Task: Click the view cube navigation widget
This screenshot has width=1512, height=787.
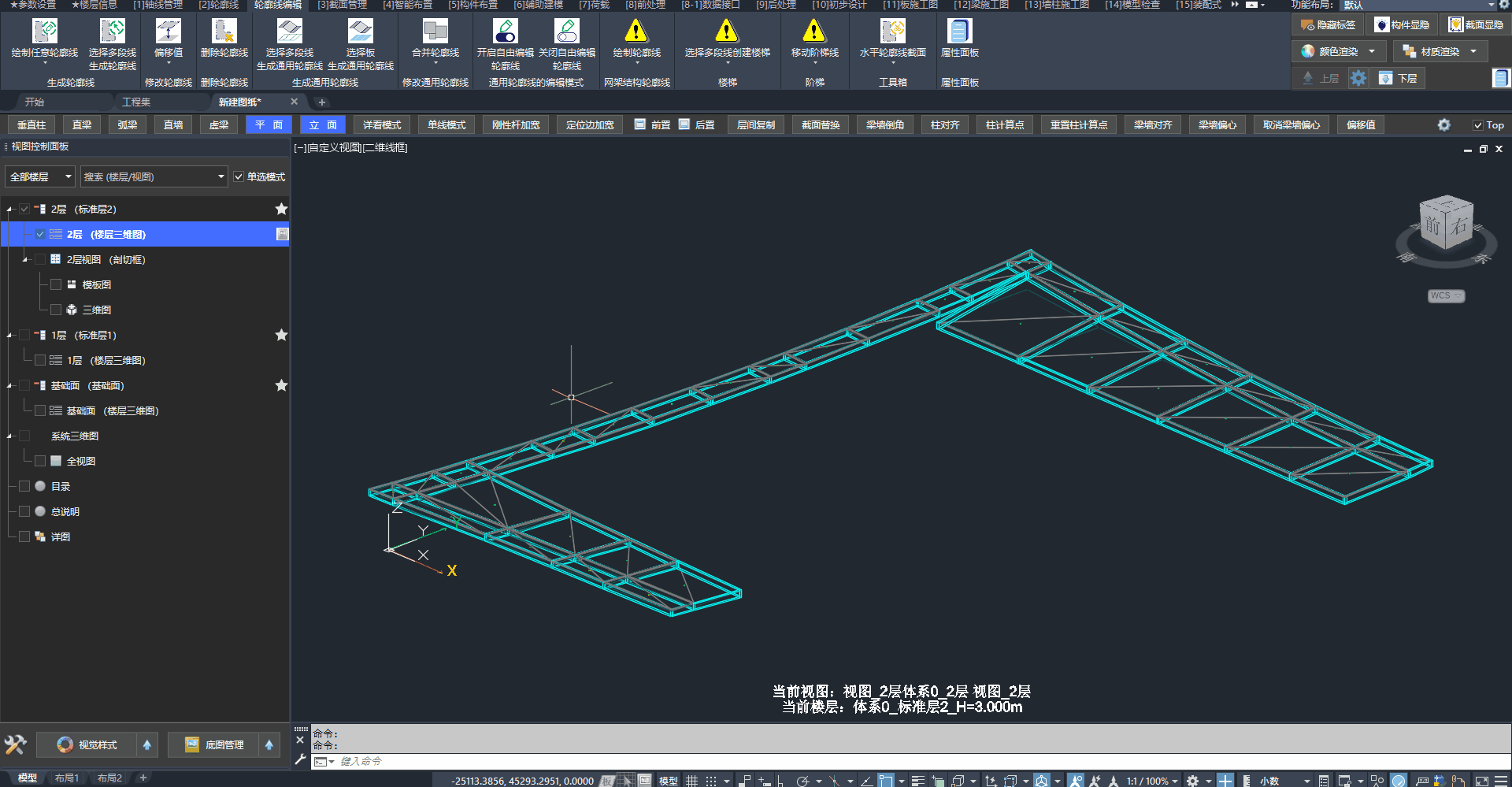Action: (x=1445, y=225)
